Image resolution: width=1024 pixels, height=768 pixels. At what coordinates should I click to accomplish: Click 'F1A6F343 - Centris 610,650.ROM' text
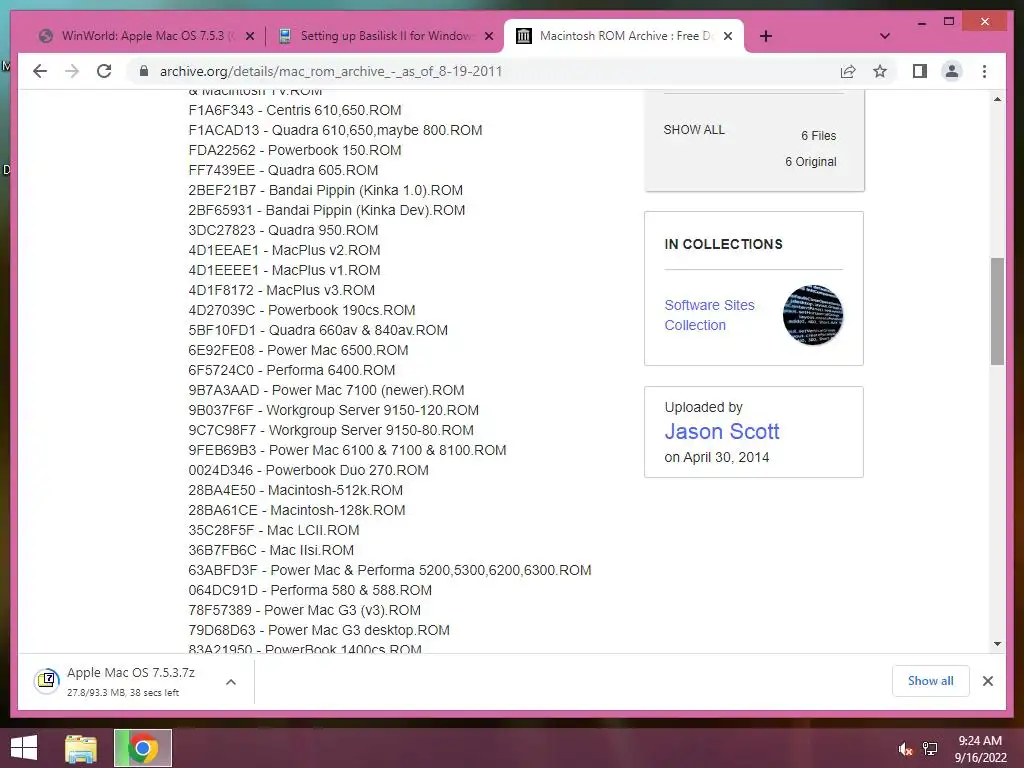(295, 110)
